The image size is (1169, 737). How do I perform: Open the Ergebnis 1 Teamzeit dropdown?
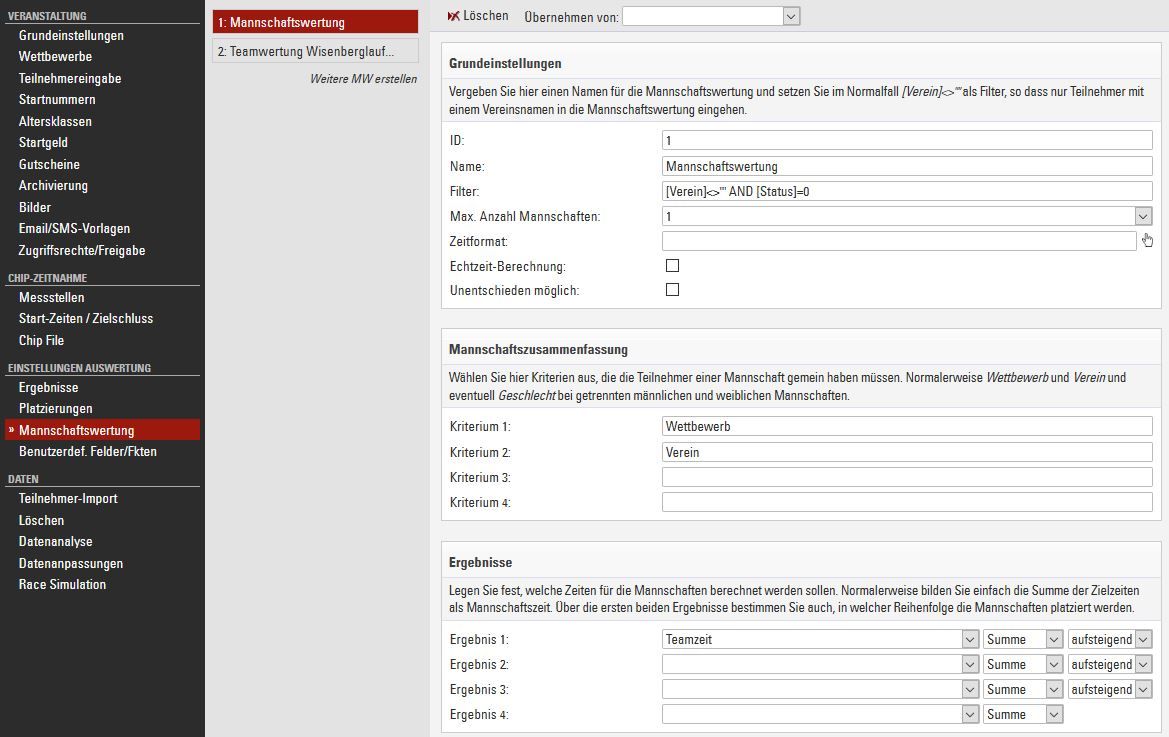click(x=969, y=639)
